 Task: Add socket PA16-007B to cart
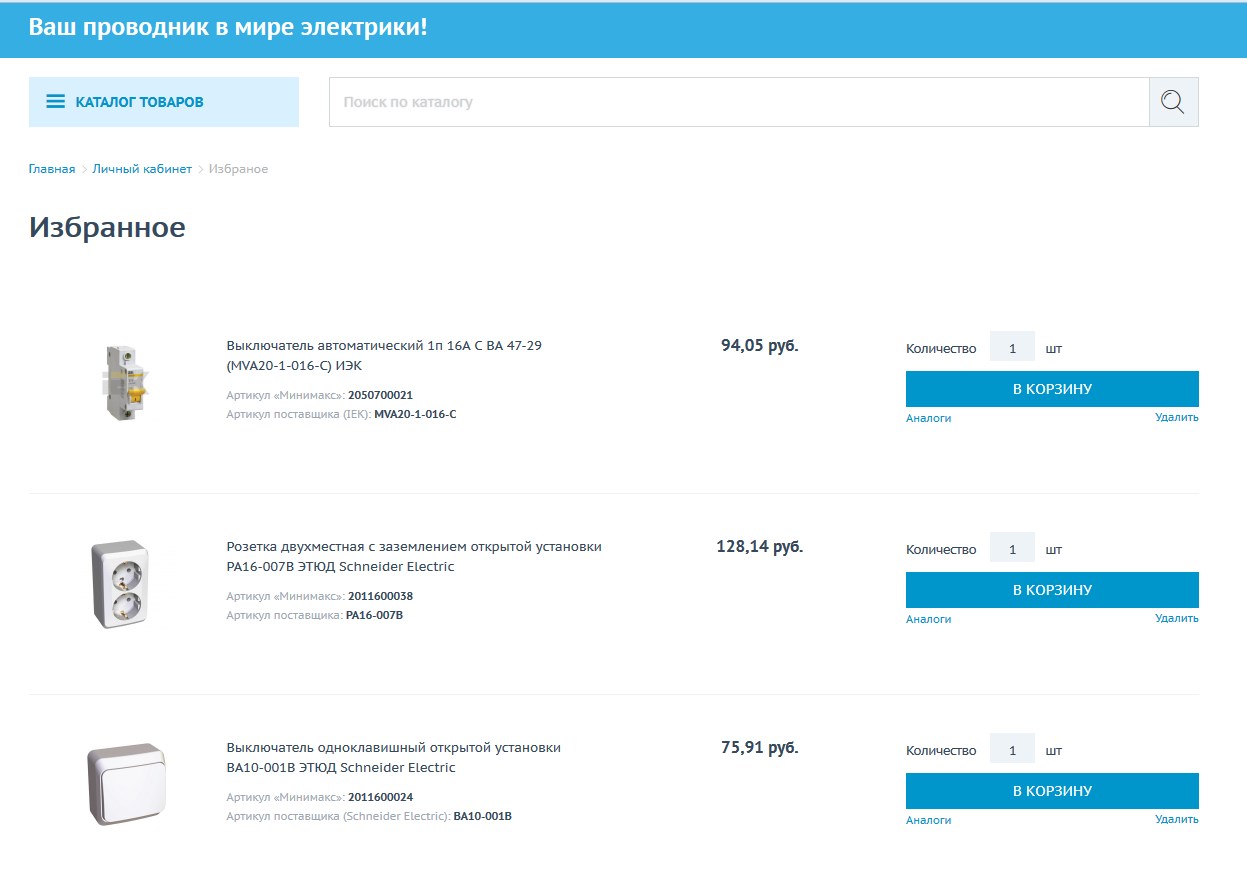coord(1052,590)
